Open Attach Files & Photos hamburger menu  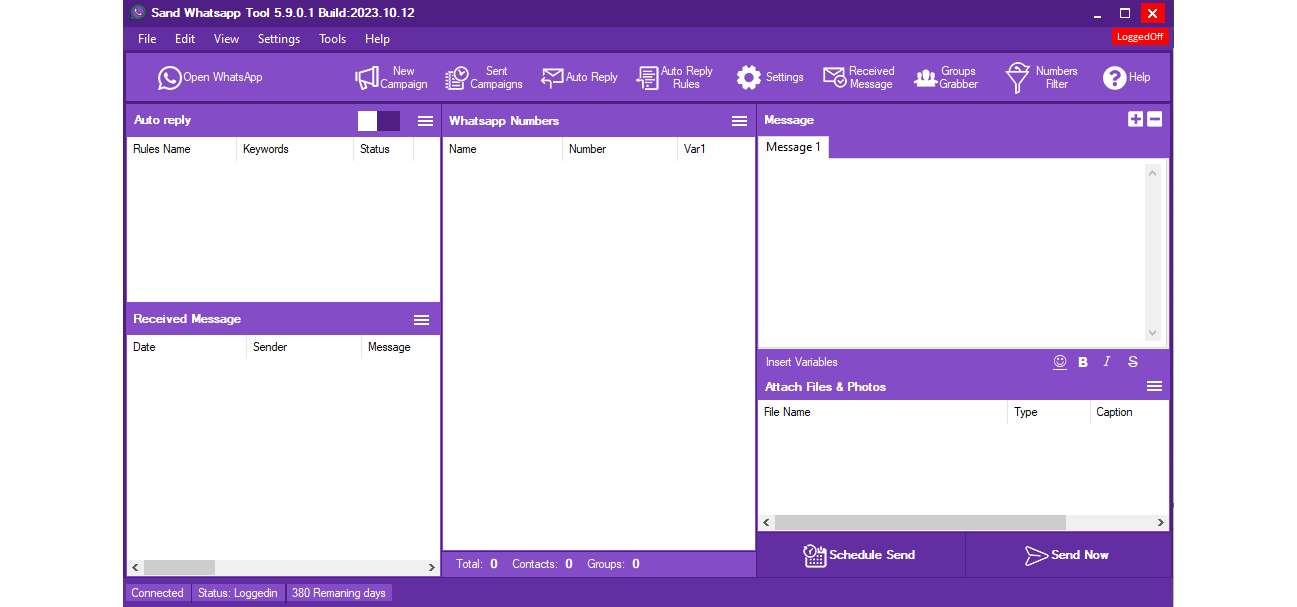pos(1154,386)
